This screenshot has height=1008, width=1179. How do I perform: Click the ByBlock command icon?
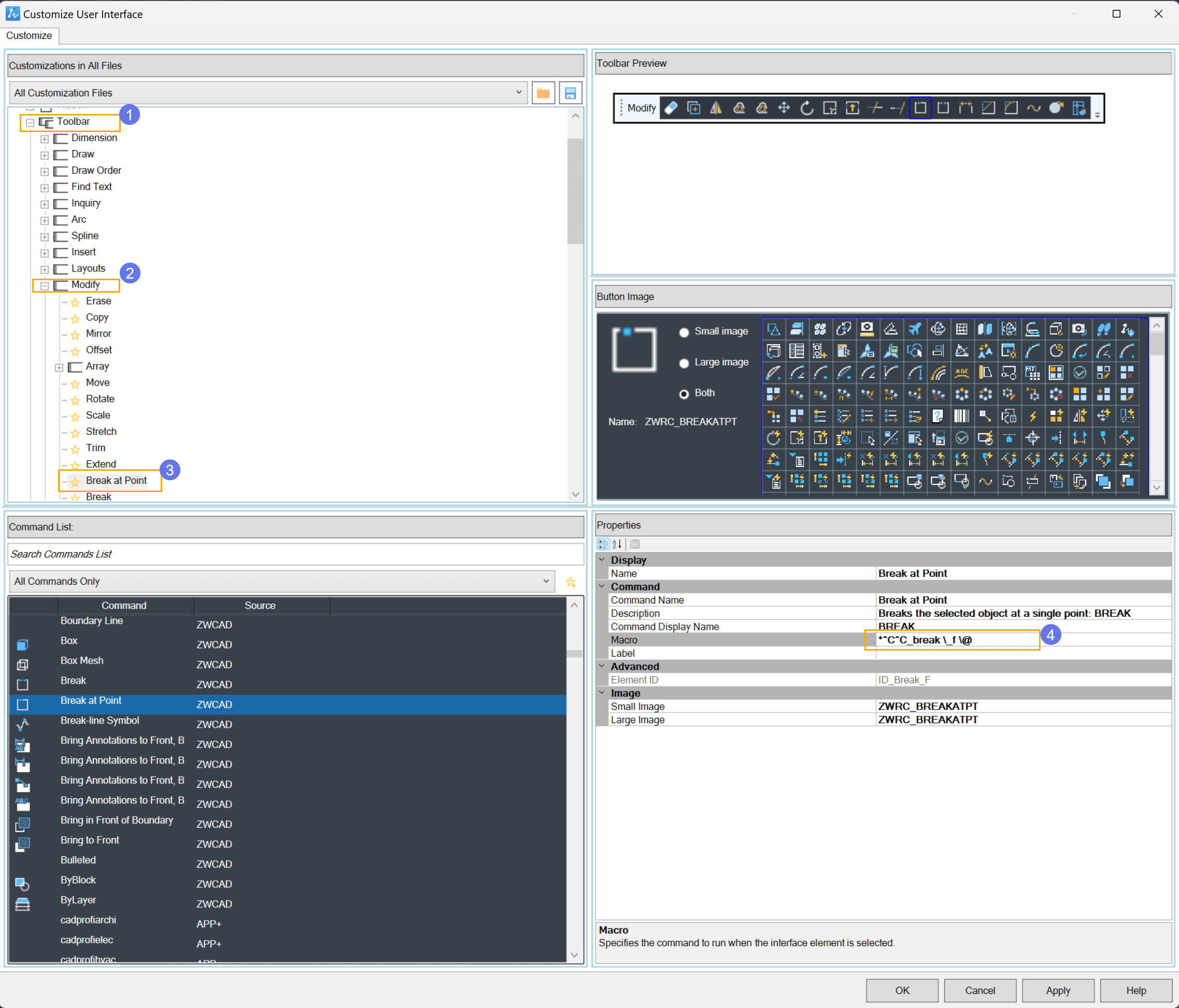click(x=22, y=885)
